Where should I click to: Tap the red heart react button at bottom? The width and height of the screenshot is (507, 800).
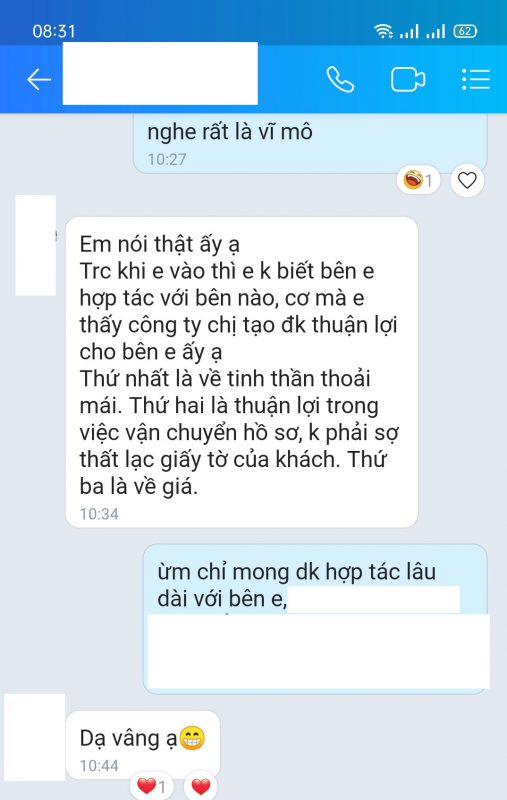click(201, 786)
